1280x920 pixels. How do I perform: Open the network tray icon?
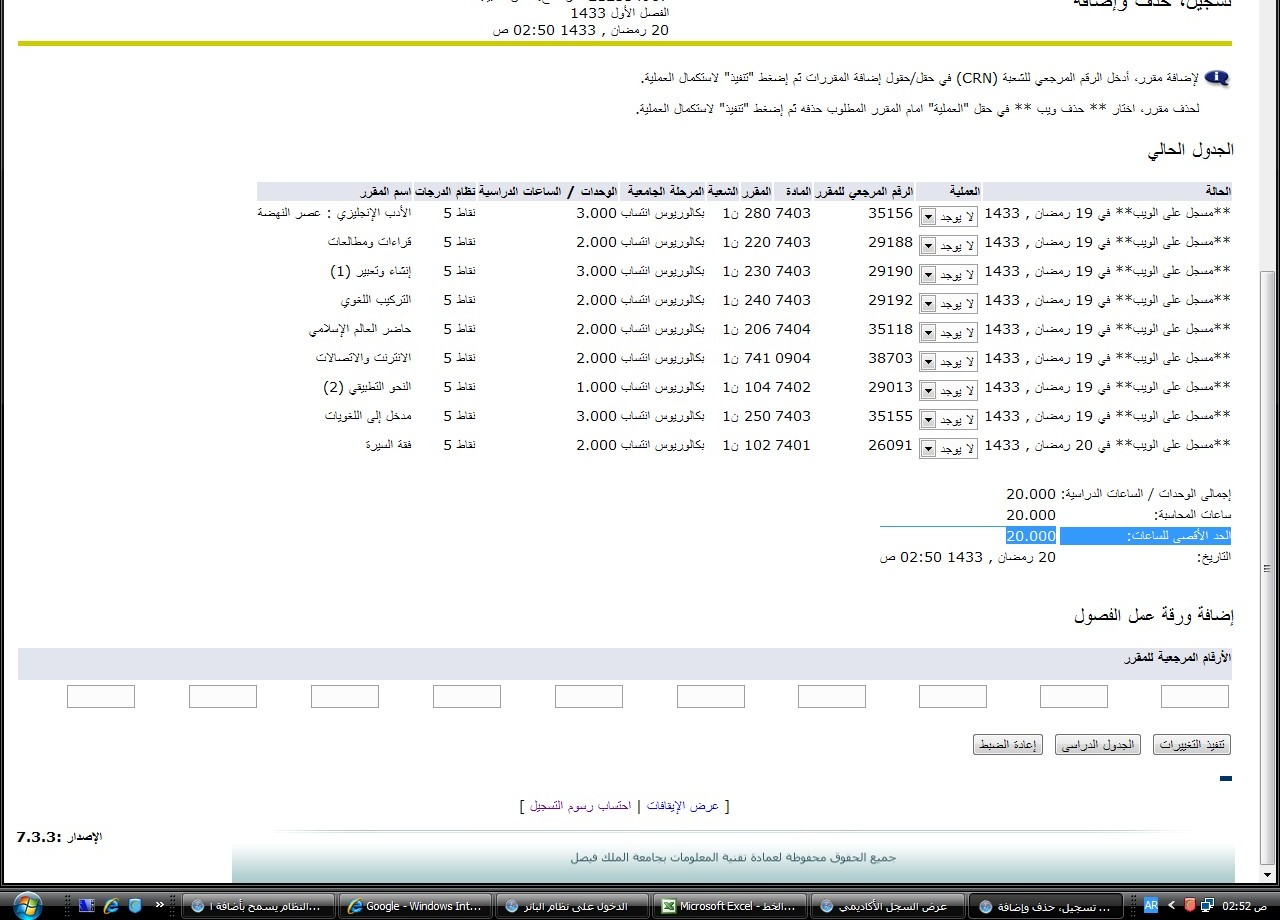pyautogui.click(x=1208, y=905)
